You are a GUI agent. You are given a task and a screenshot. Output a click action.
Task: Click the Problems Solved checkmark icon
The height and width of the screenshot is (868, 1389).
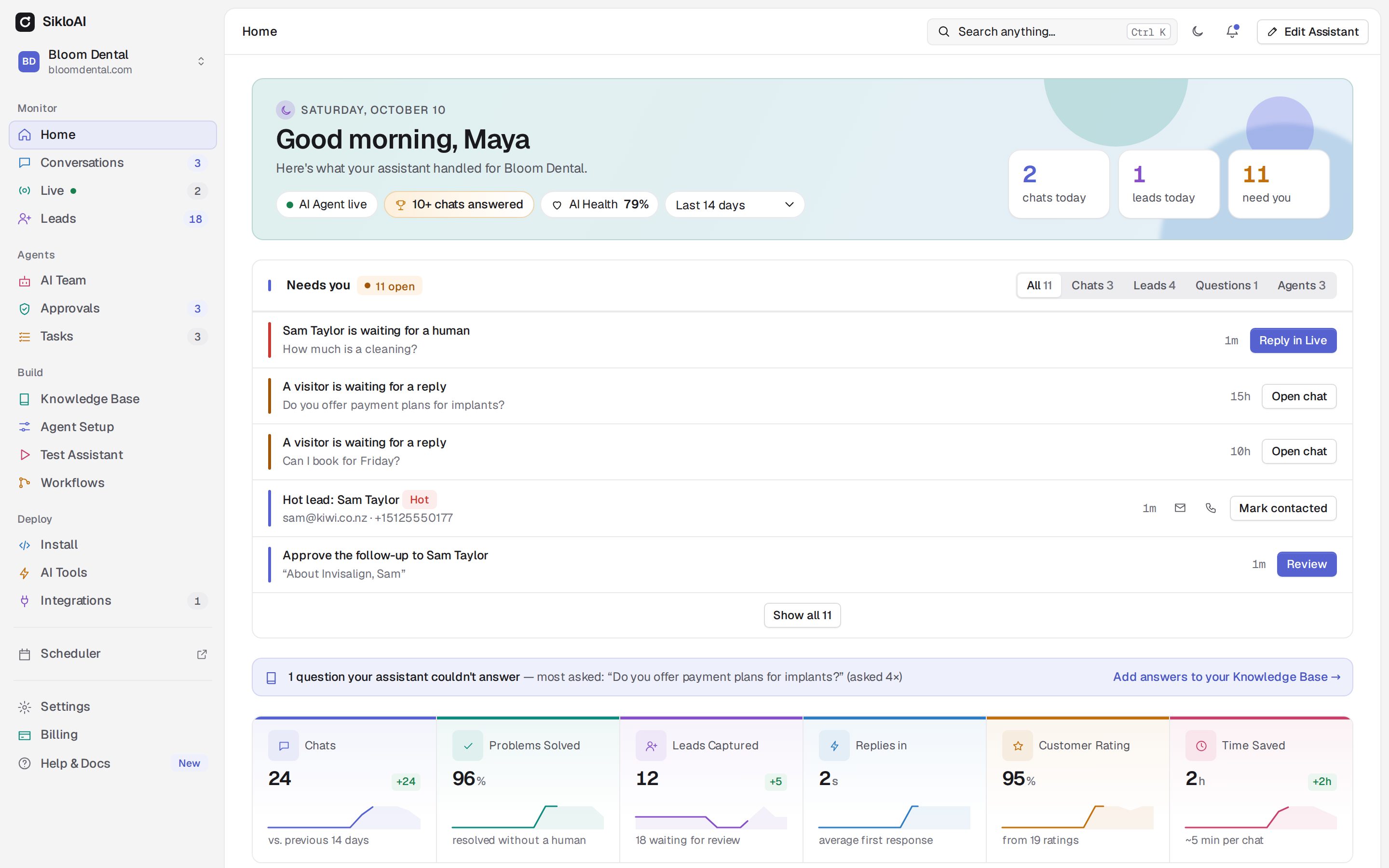[468, 746]
